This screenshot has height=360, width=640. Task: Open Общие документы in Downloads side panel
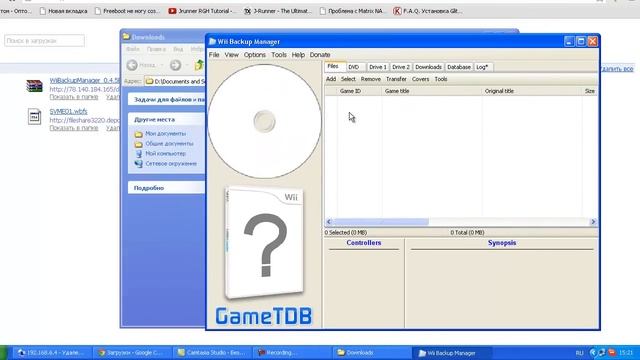(169, 144)
